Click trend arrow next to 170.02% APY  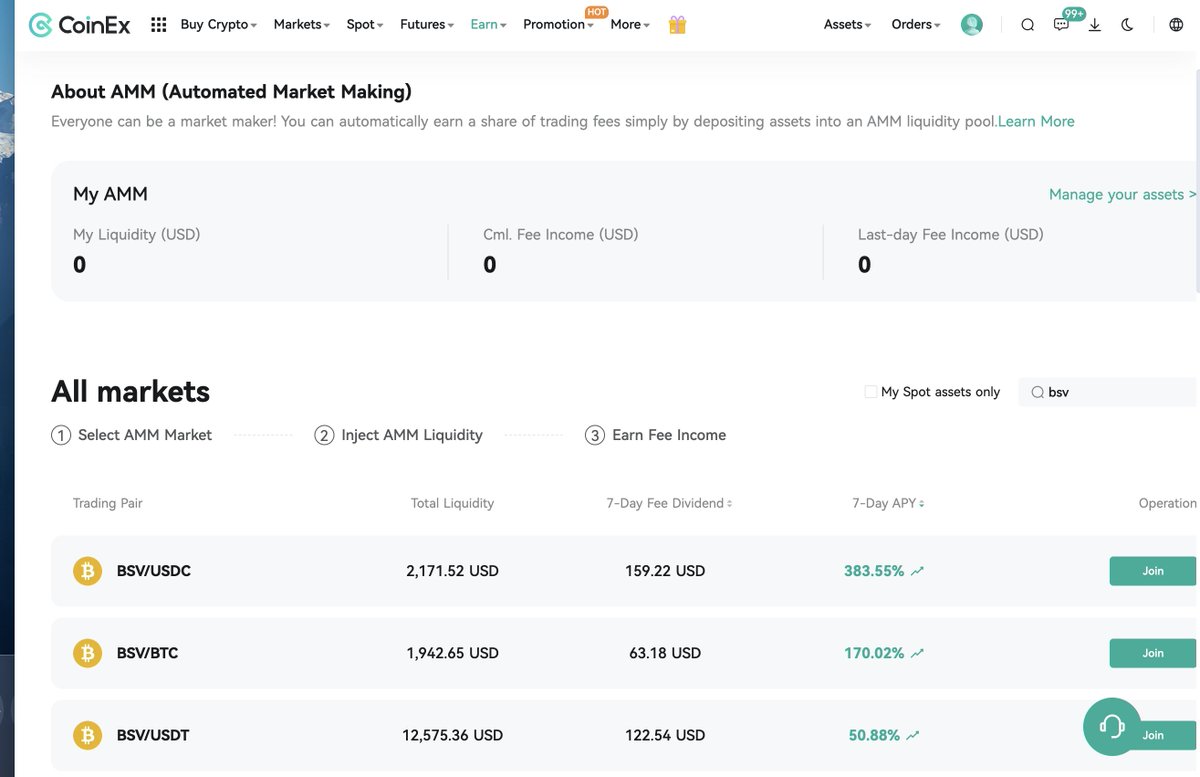coord(917,653)
